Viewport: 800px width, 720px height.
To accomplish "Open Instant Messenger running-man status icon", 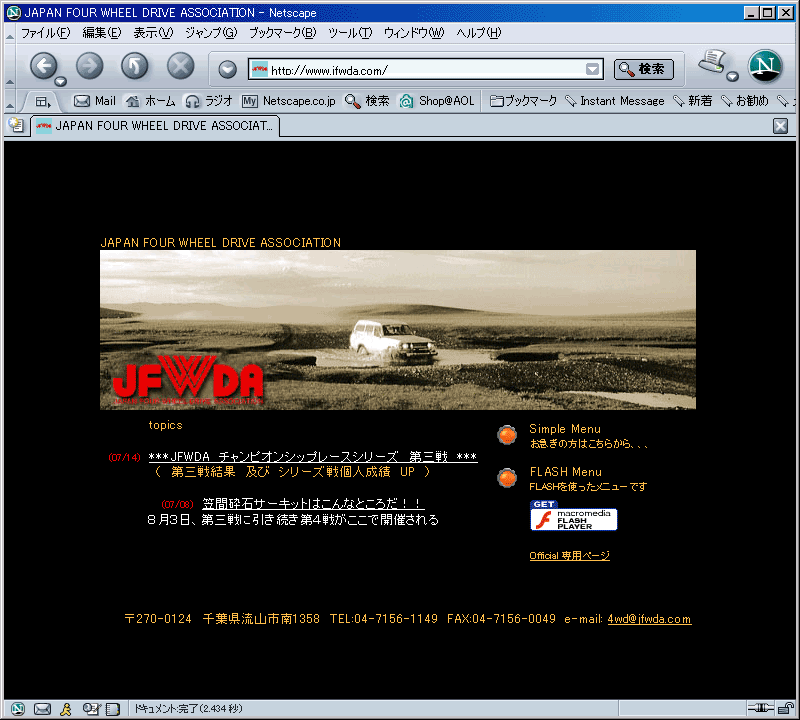I will pos(66,708).
